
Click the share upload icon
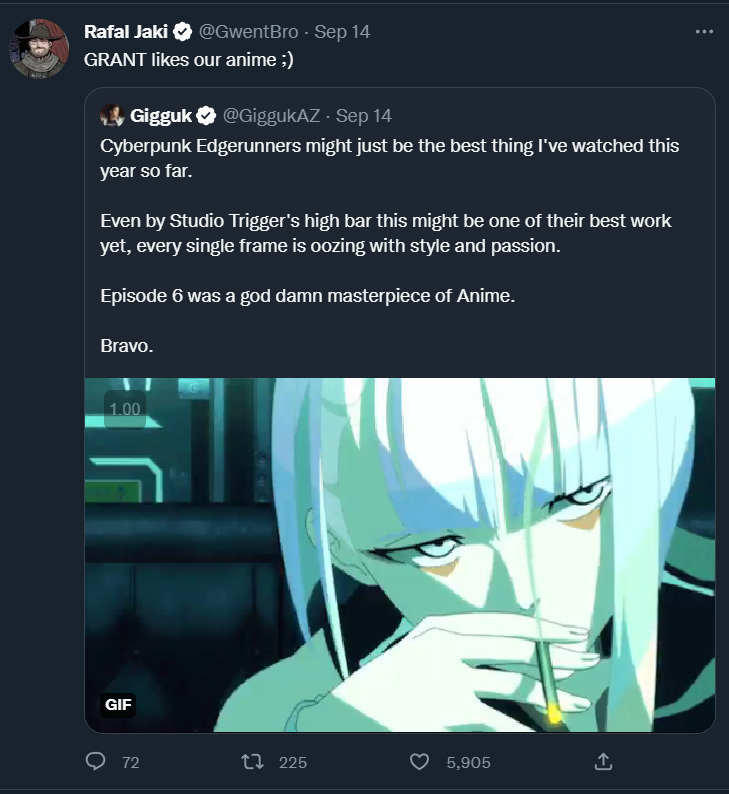pyautogui.click(x=603, y=762)
